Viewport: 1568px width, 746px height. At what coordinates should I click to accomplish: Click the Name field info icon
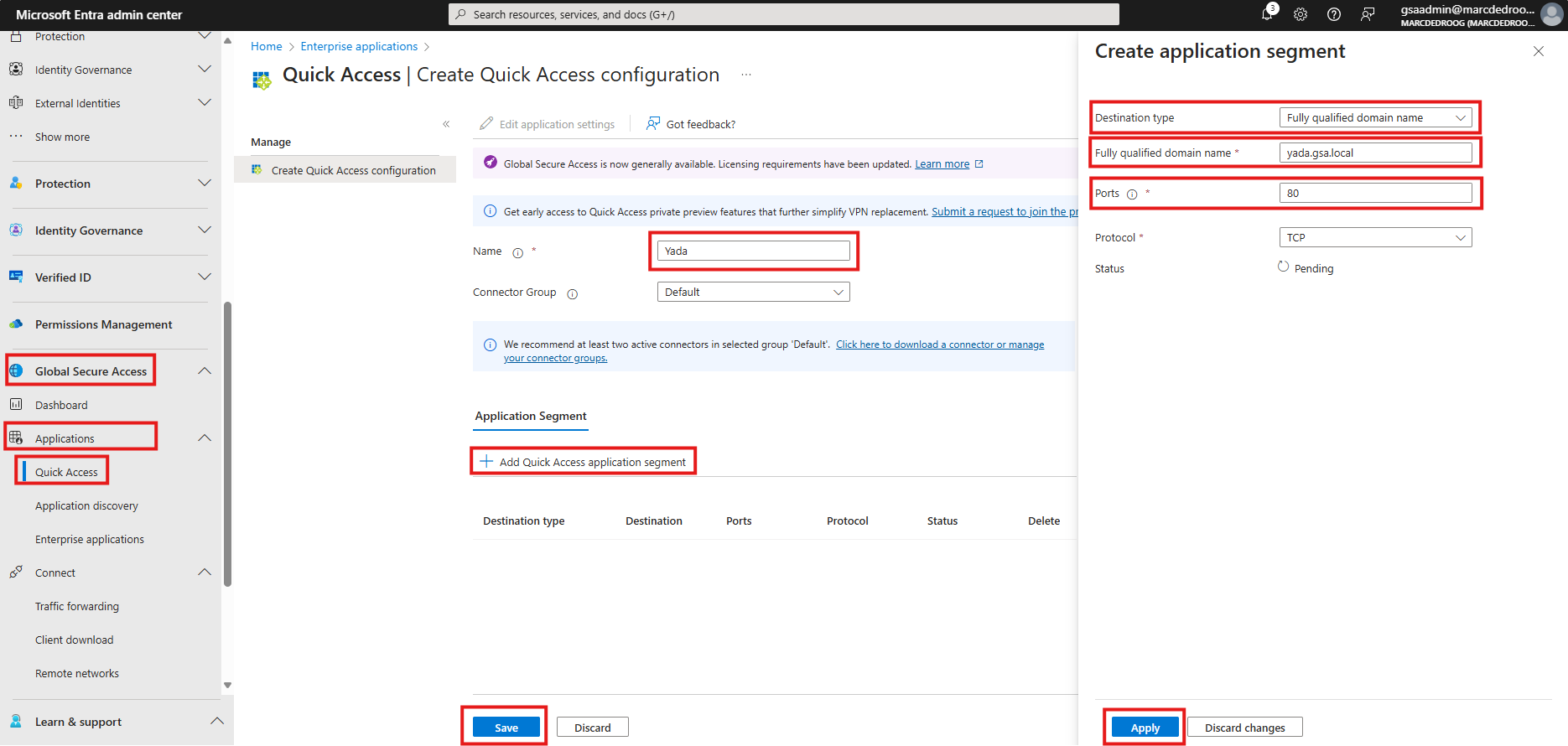[518, 252]
